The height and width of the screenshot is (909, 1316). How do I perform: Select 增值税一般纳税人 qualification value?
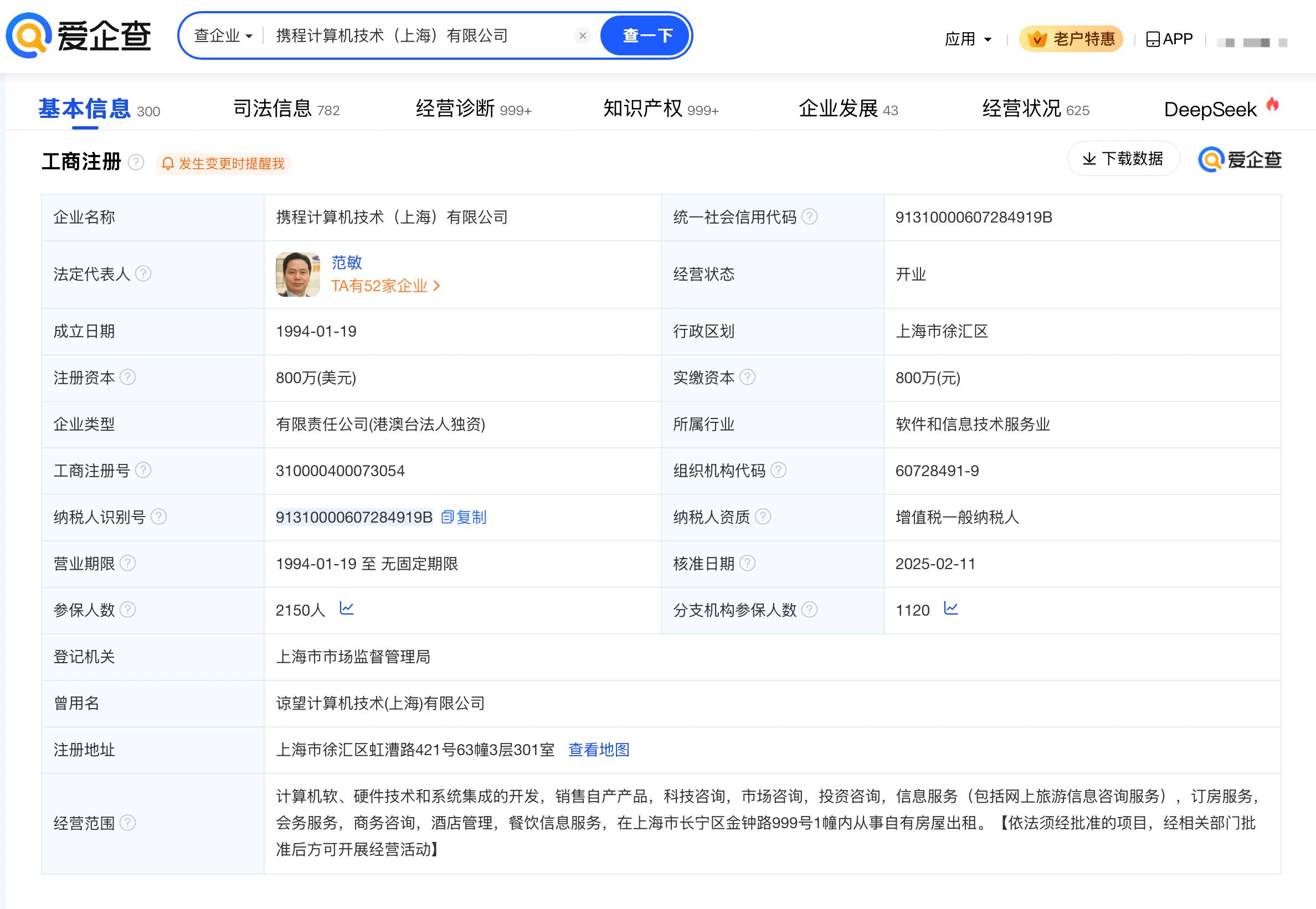pos(957,517)
